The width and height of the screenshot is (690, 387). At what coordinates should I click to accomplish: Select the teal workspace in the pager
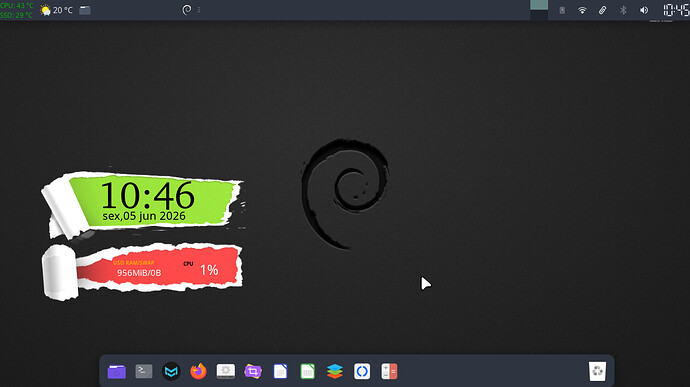[x=539, y=5]
